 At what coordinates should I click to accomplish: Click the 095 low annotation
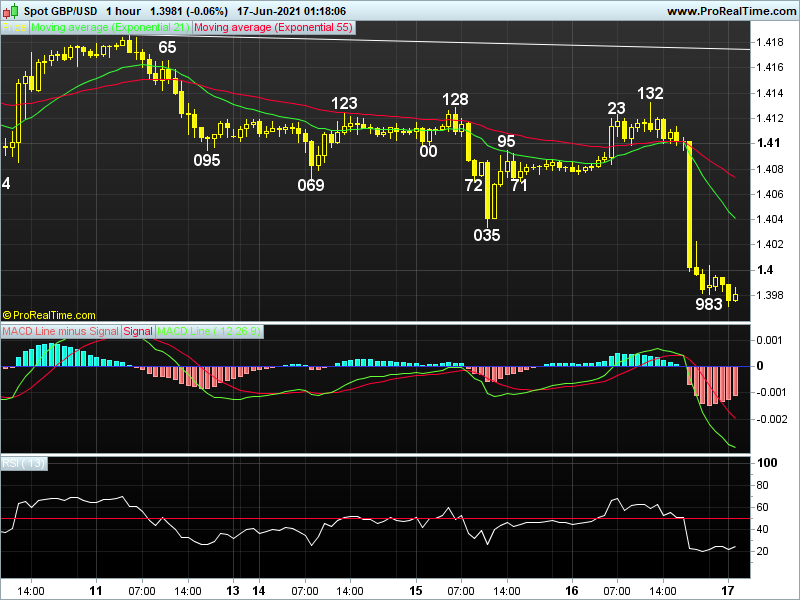pyautogui.click(x=207, y=160)
